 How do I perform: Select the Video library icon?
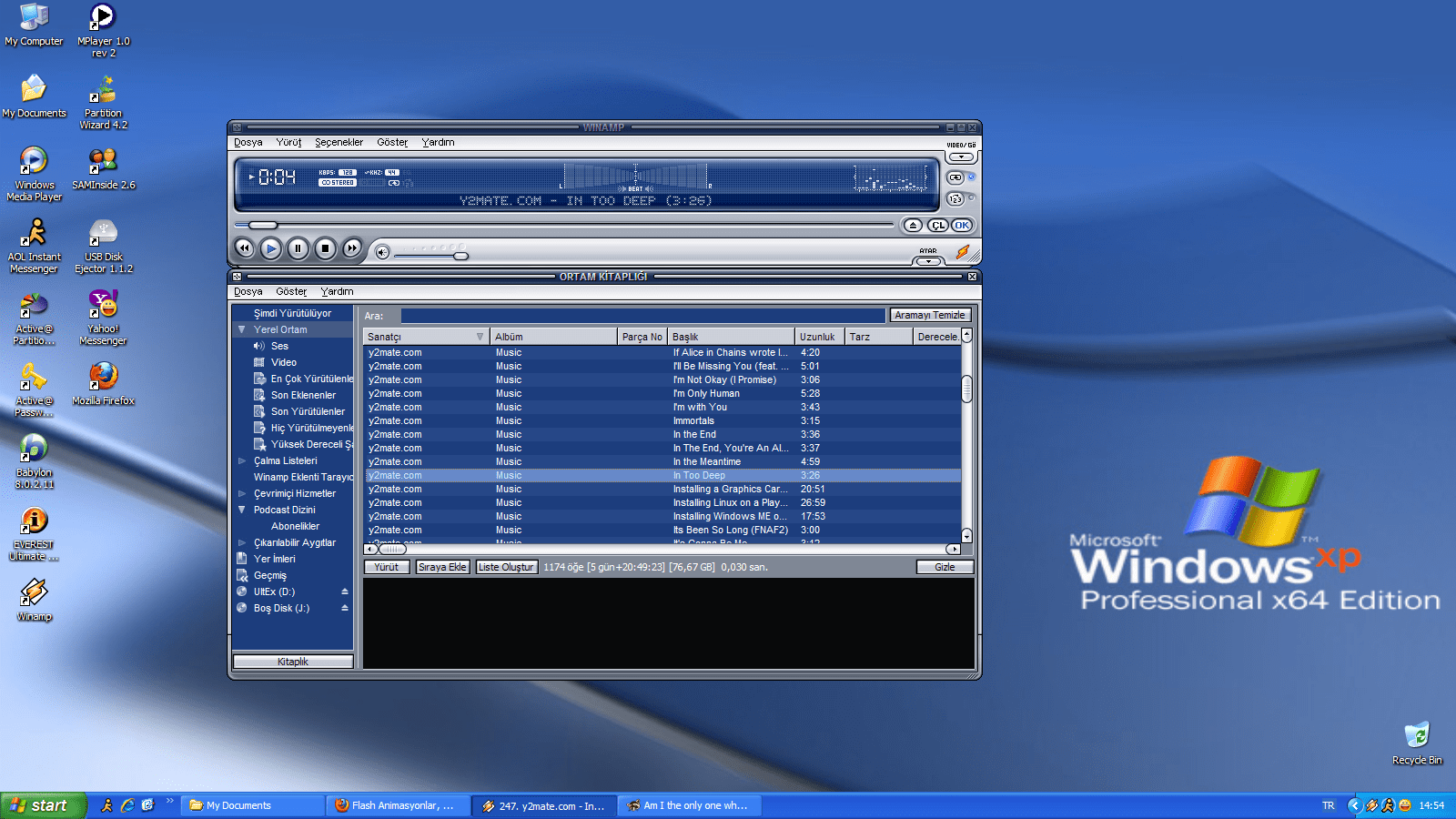pyautogui.click(x=259, y=362)
